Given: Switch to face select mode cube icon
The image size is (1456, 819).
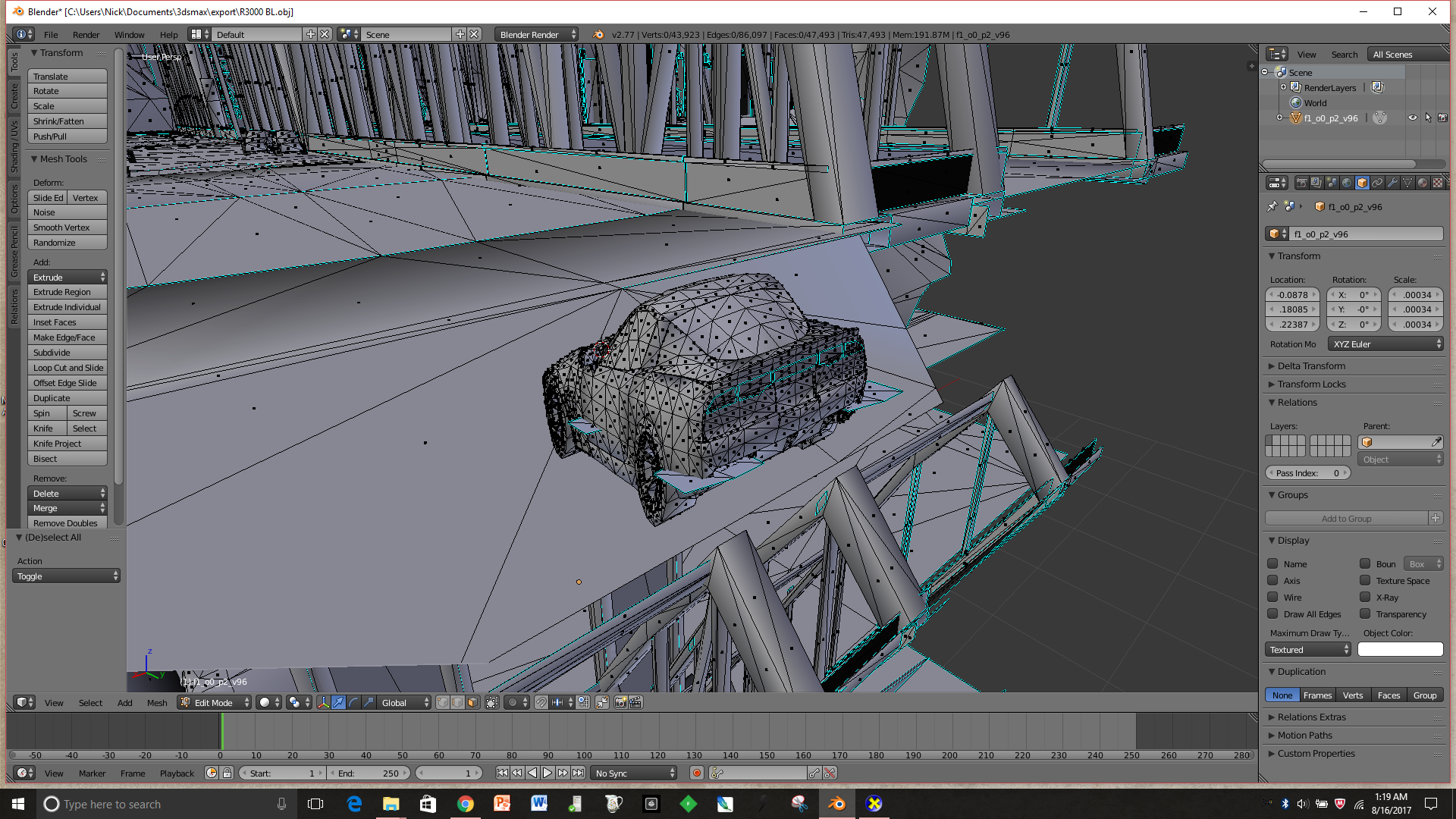Looking at the screenshot, I should (472, 703).
